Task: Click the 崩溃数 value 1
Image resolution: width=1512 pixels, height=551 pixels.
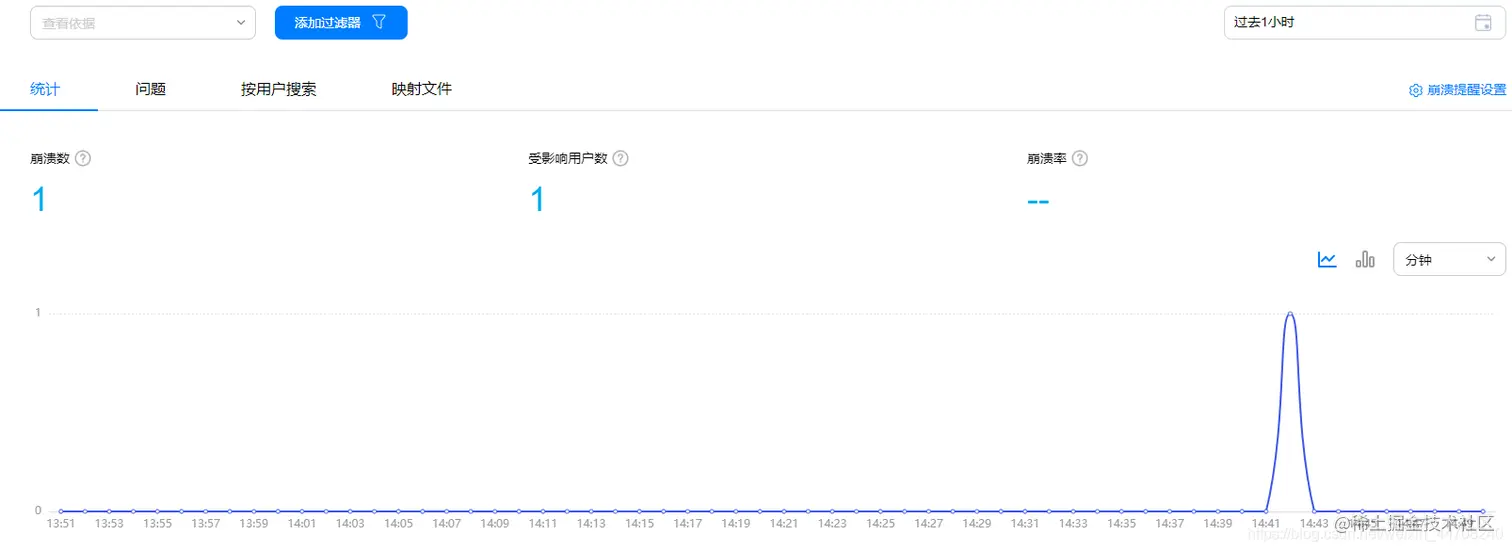Action: pyautogui.click(x=38, y=200)
